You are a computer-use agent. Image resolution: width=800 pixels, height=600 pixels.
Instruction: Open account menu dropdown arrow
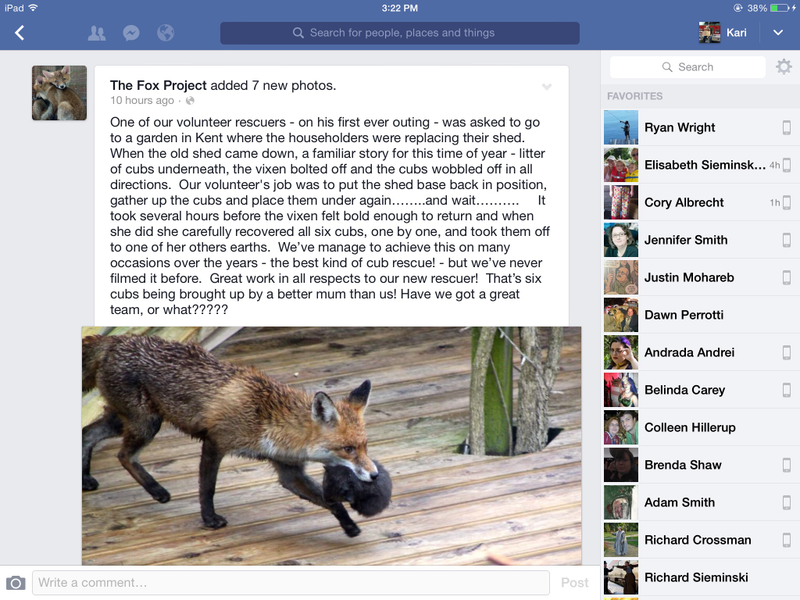[778, 33]
